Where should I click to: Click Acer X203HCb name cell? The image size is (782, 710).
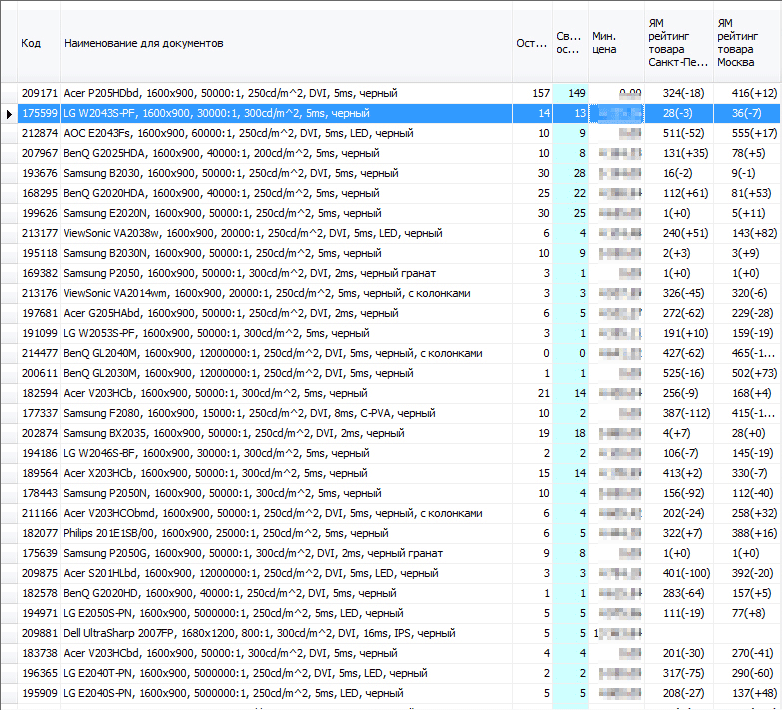tap(286, 473)
